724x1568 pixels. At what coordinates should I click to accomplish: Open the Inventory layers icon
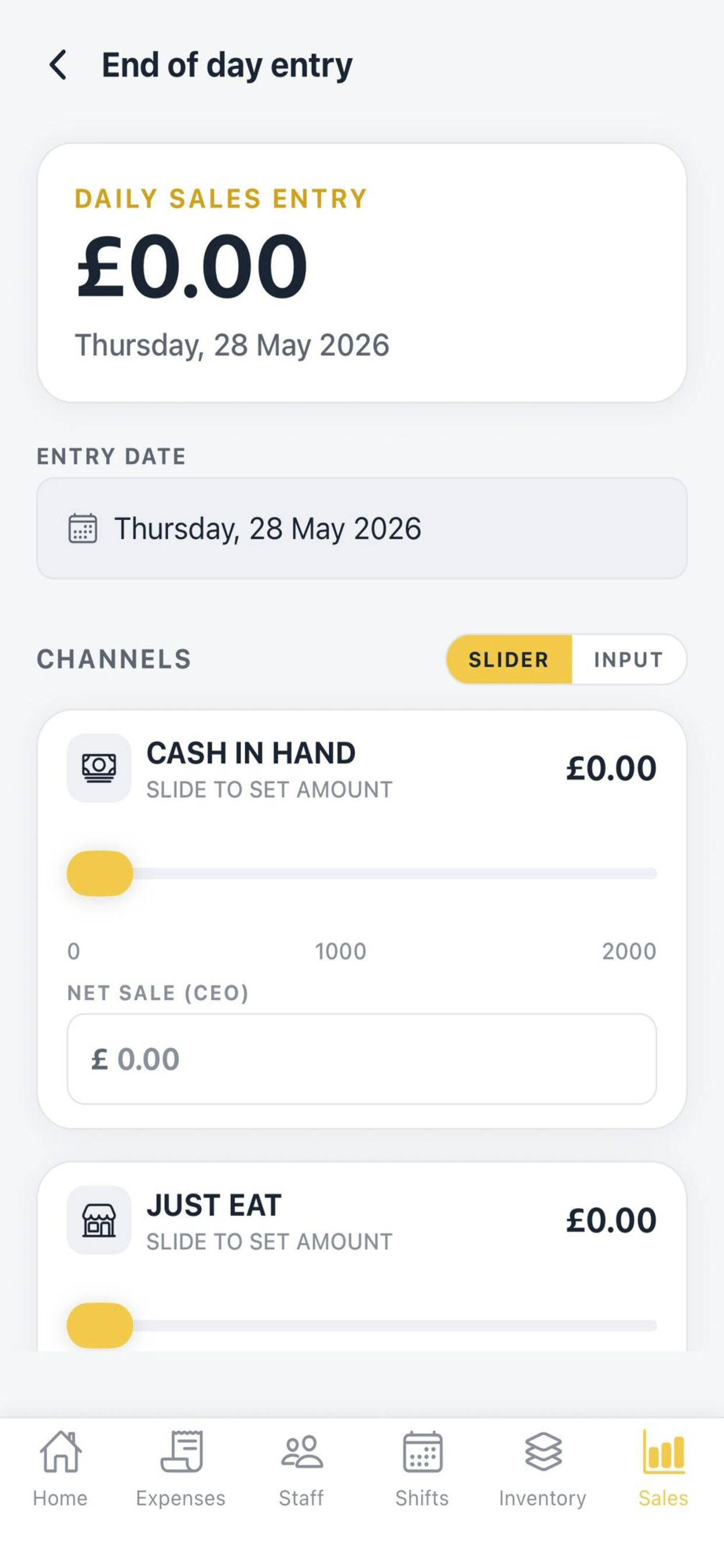point(543,1452)
